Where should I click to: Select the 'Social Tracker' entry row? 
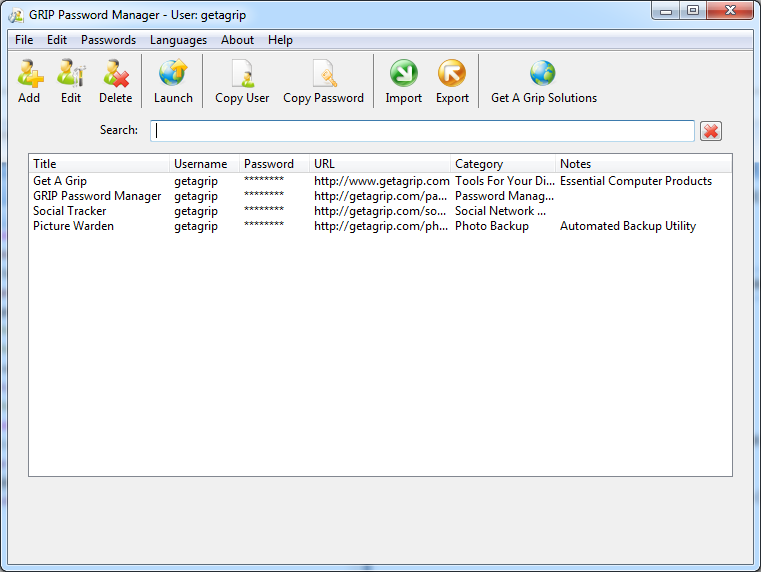coord(380,211)
